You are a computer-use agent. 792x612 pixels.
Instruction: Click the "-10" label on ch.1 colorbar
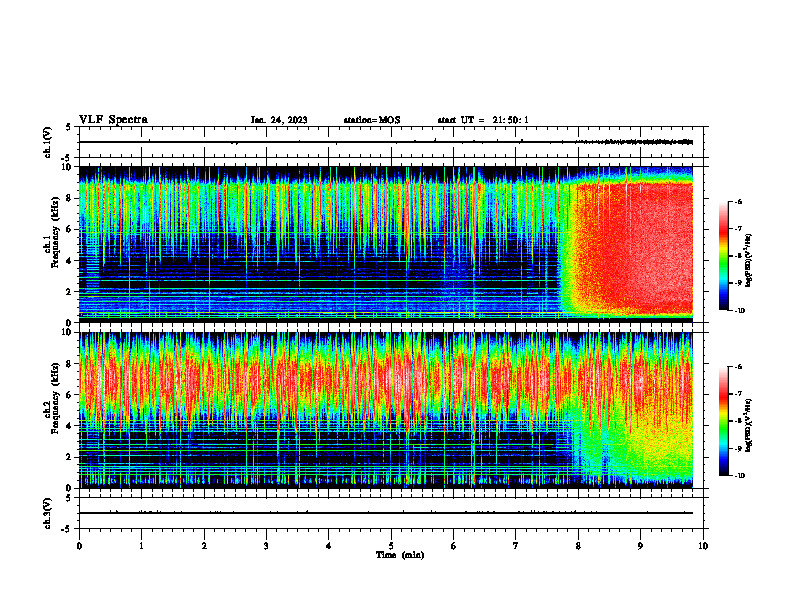click(x=739, y=311)
